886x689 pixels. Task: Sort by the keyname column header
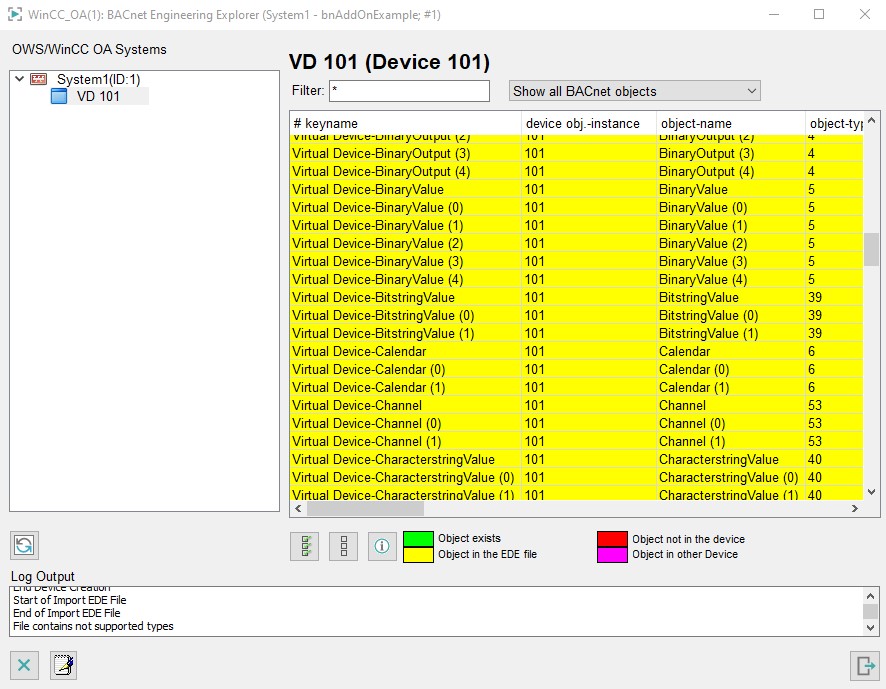[x=405, y=123]
